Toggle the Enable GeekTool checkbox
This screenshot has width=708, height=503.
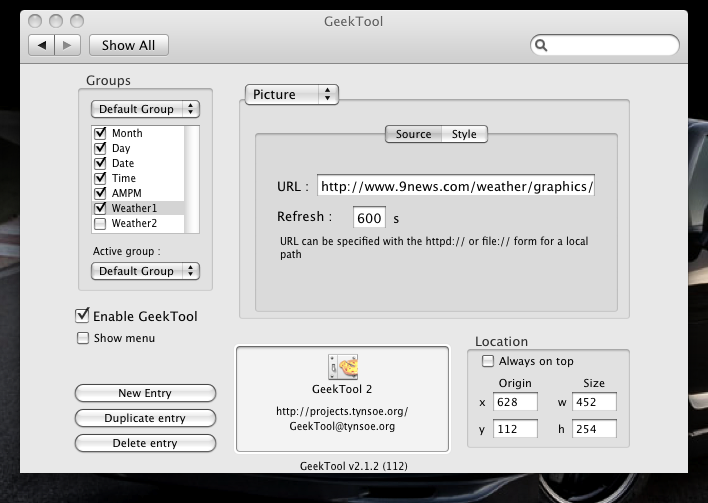pos(82,315)
